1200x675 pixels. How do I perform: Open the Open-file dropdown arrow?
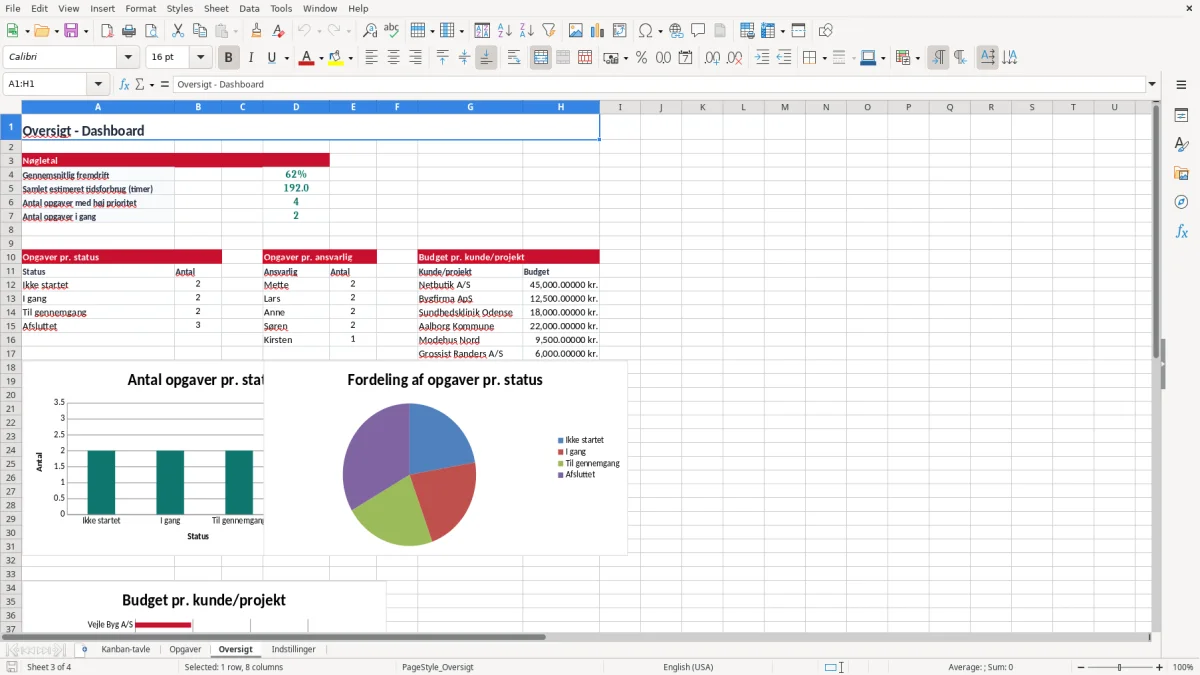54,31
